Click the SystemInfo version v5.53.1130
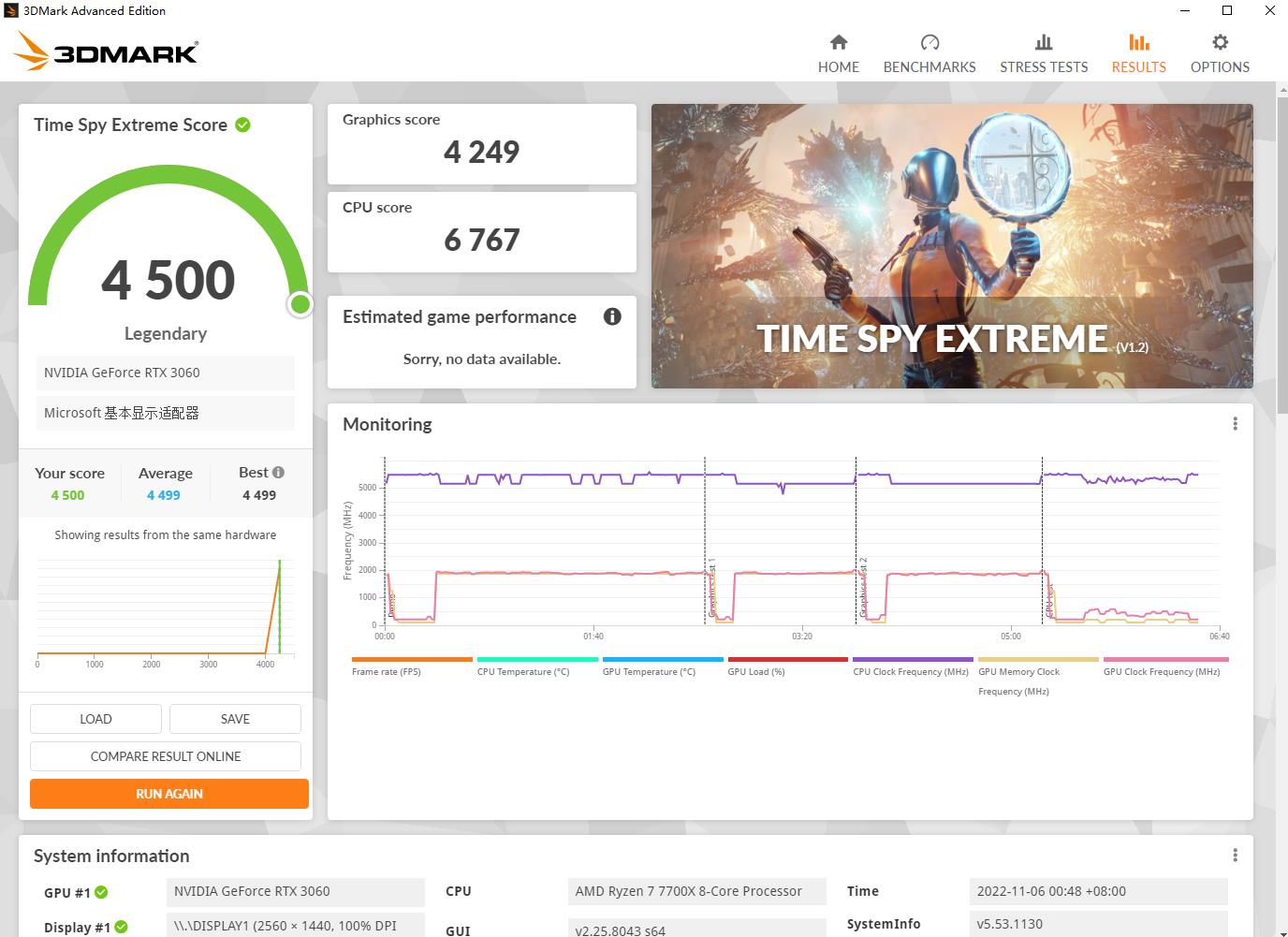Screen dimensions: 1288x937 [x=1099, y=924]
